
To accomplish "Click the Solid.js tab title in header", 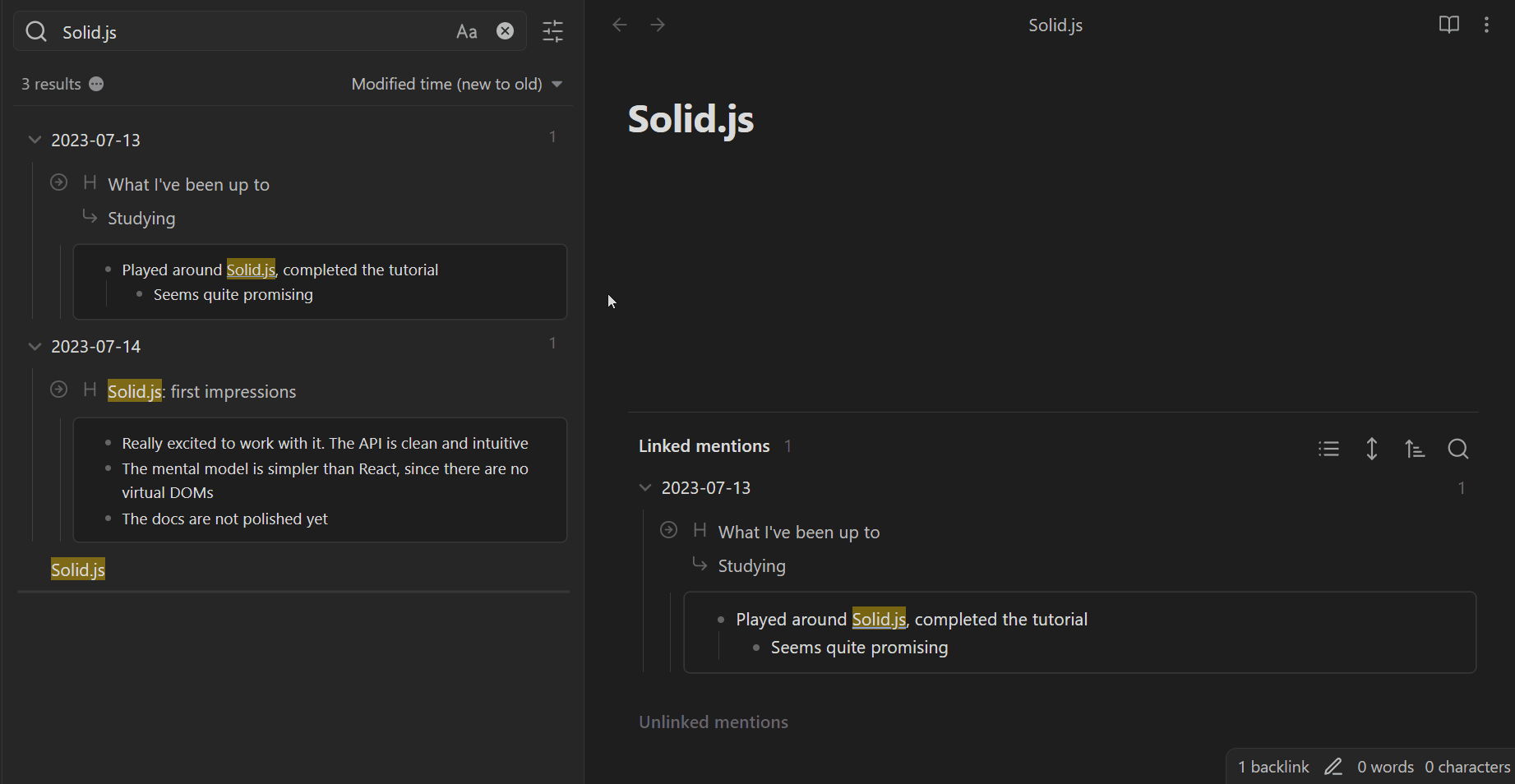I will click(1055, 25).
